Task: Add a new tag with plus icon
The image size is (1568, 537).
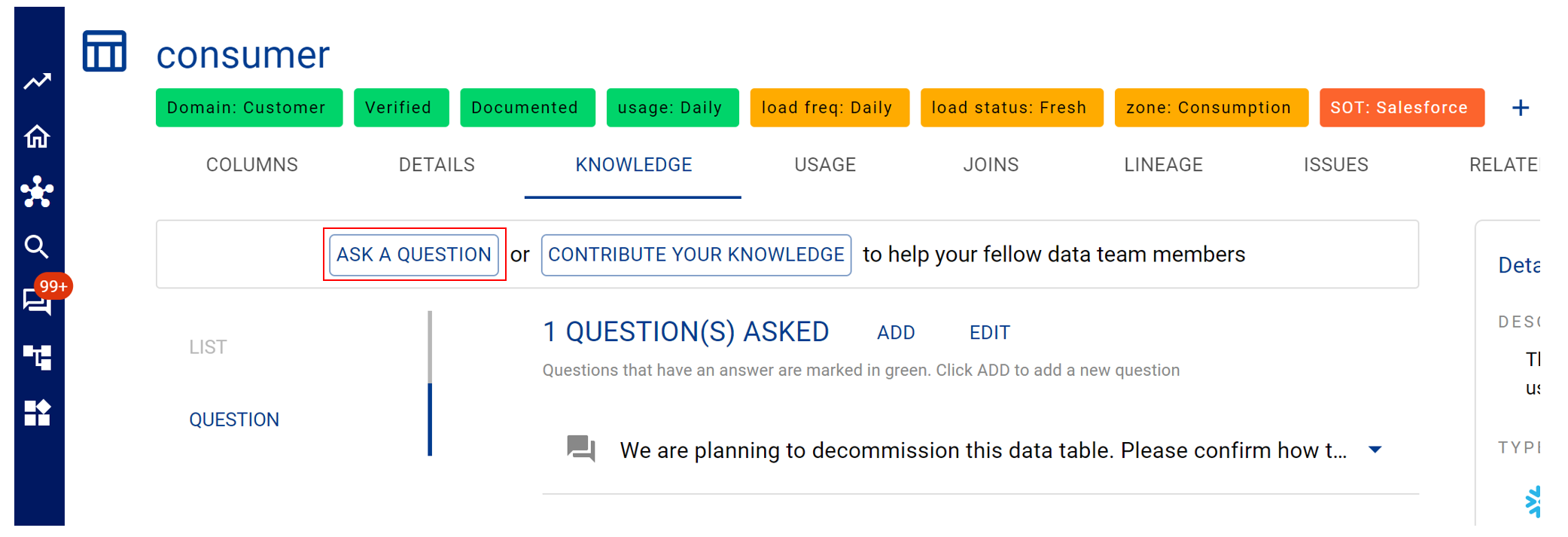Action: tap(1521, 108)
